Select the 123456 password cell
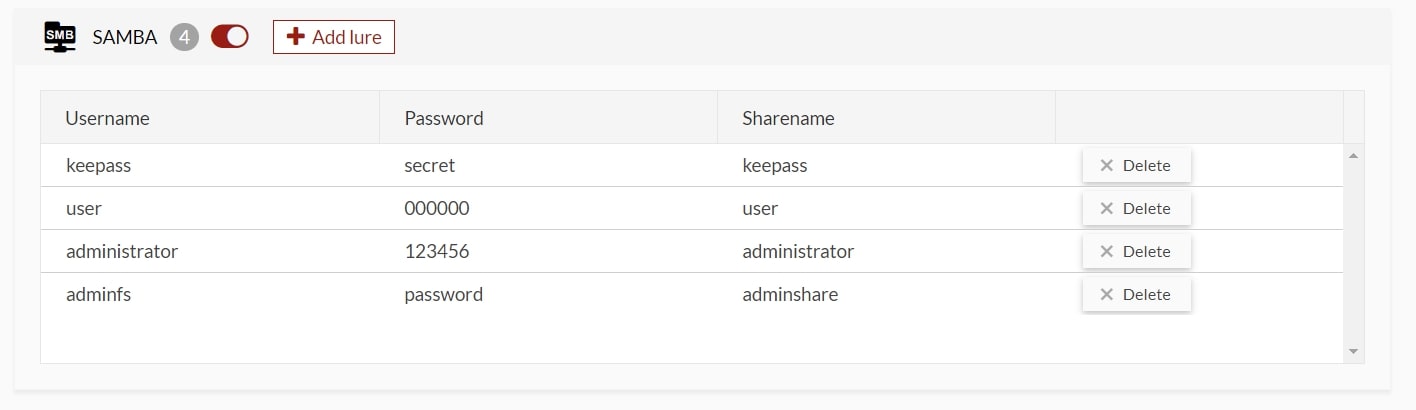 (437, 252)
